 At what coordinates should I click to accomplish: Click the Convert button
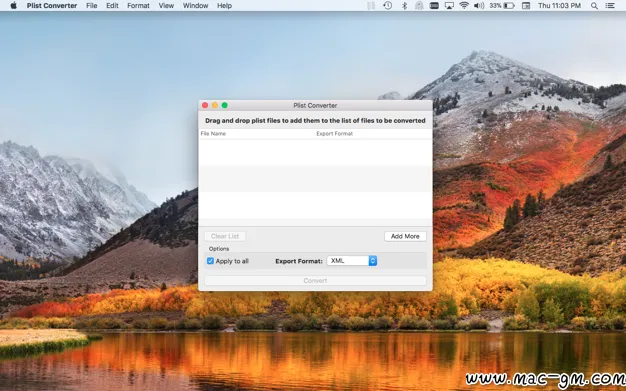pos(315,280)
